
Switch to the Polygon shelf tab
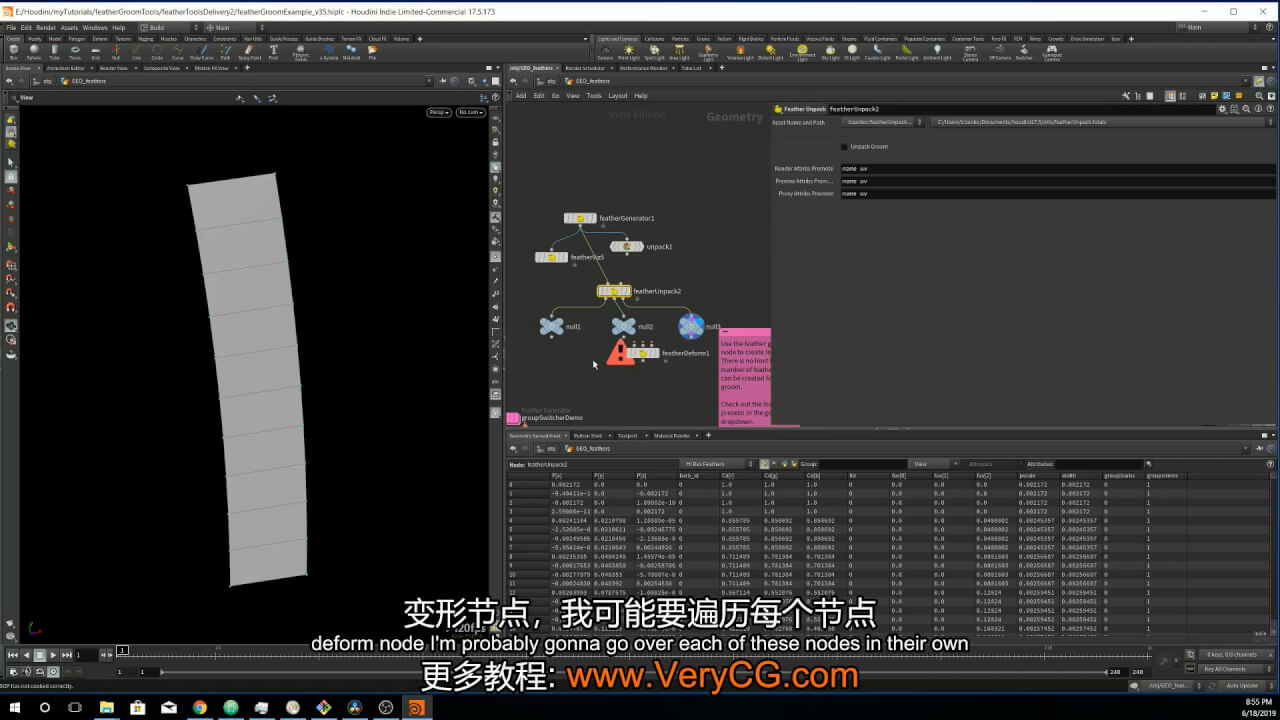pyautogui.click(x=77, y=38)
